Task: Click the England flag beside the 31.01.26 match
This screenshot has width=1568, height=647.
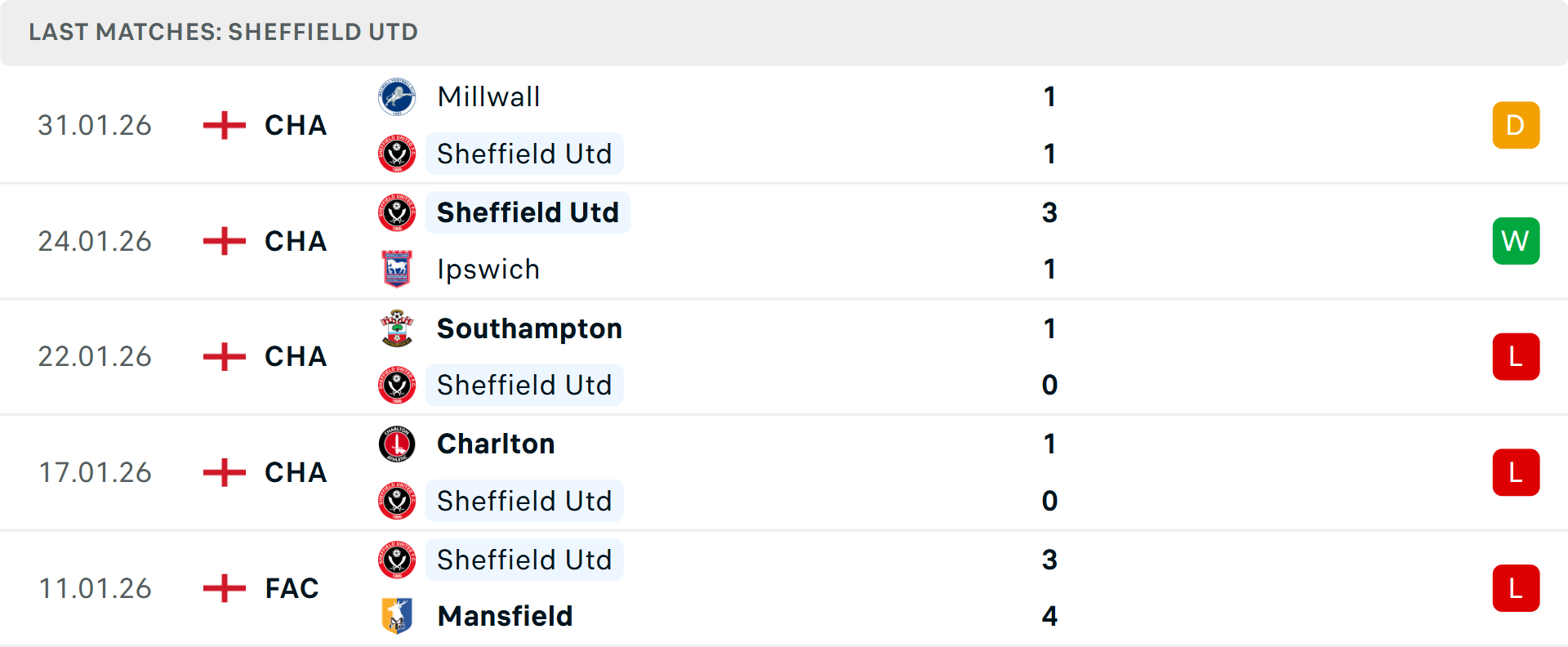Action: [x=222, y=125]
